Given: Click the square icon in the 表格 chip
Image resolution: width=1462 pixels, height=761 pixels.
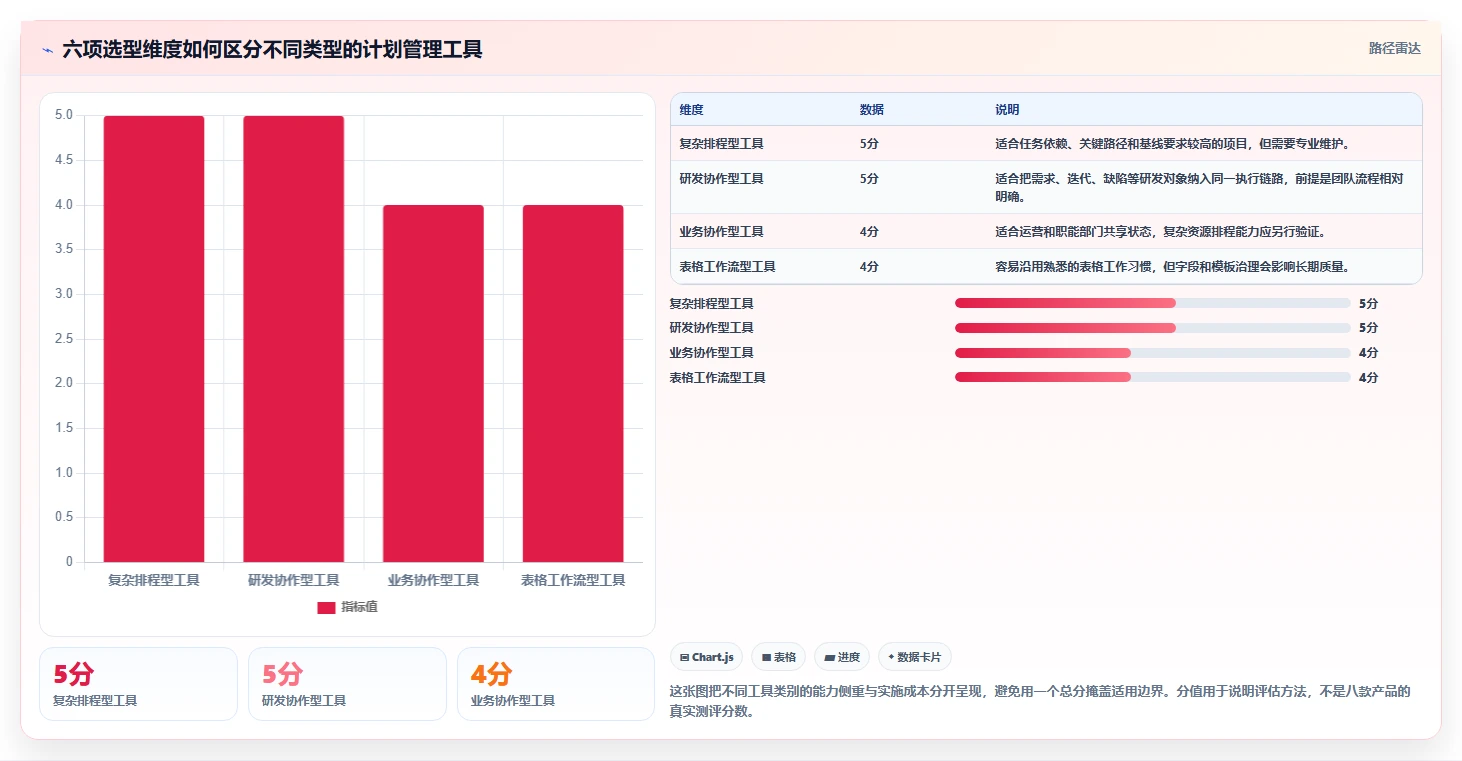Looking at the screenshot, I should 766,658.
